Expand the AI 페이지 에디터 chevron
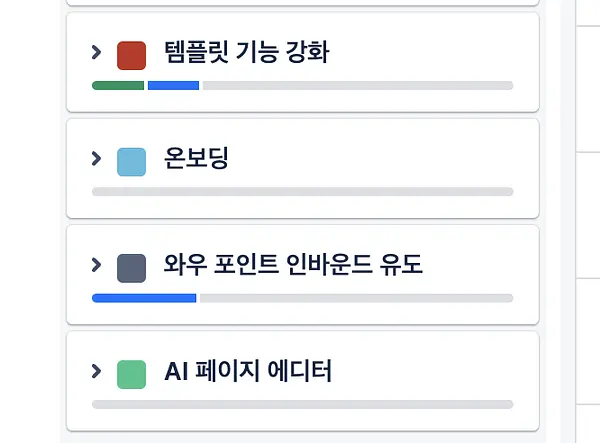The image size is (600, 443). click(x=96, y=371)
